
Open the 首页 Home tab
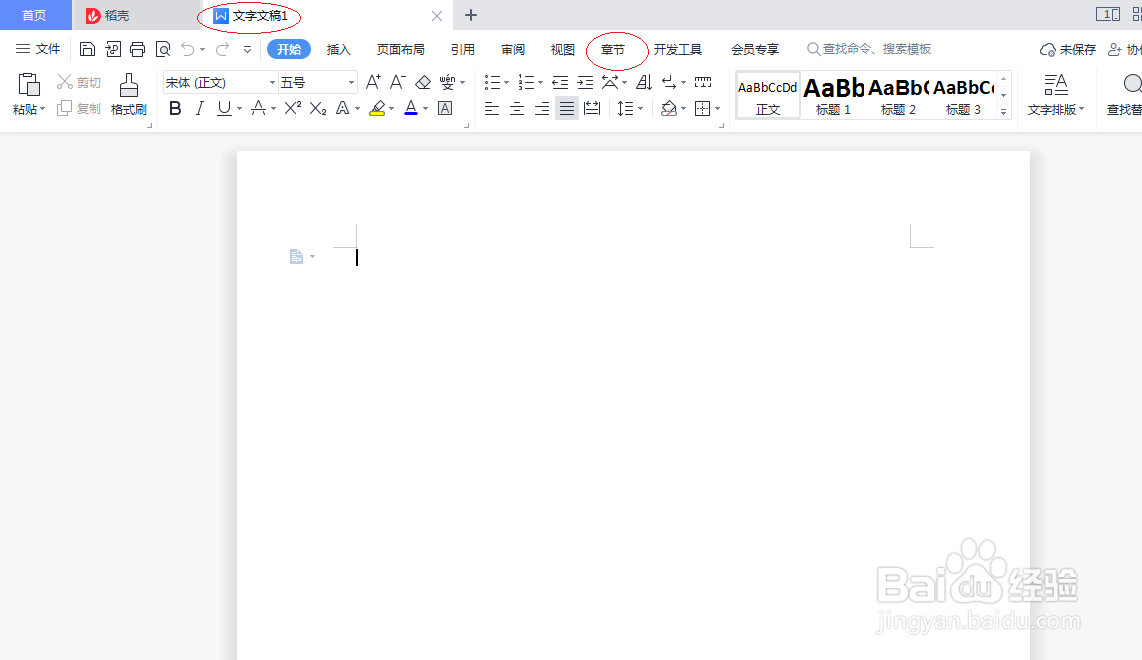point(34,15)
